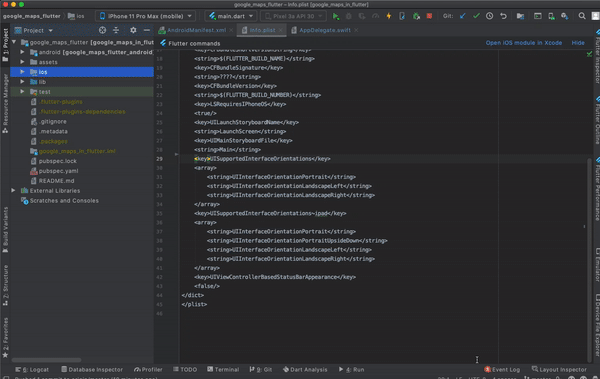Open Pixel 3a API 30 emulator dropdown
This screenshot has width=600, height=379.
293,16
